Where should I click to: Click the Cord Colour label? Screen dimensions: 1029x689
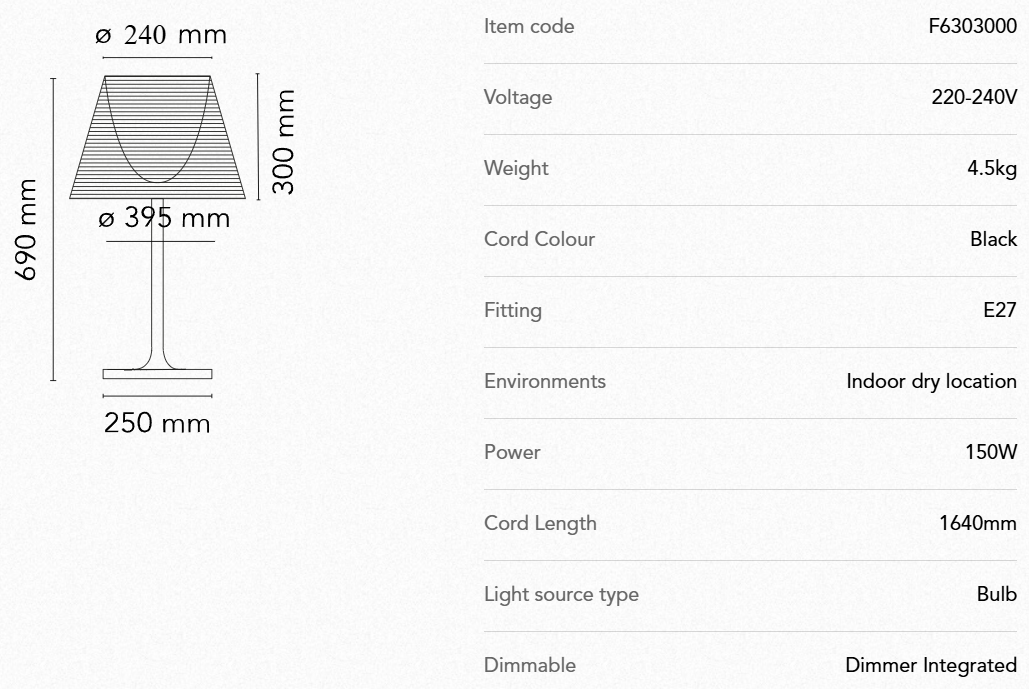[539, 240]
